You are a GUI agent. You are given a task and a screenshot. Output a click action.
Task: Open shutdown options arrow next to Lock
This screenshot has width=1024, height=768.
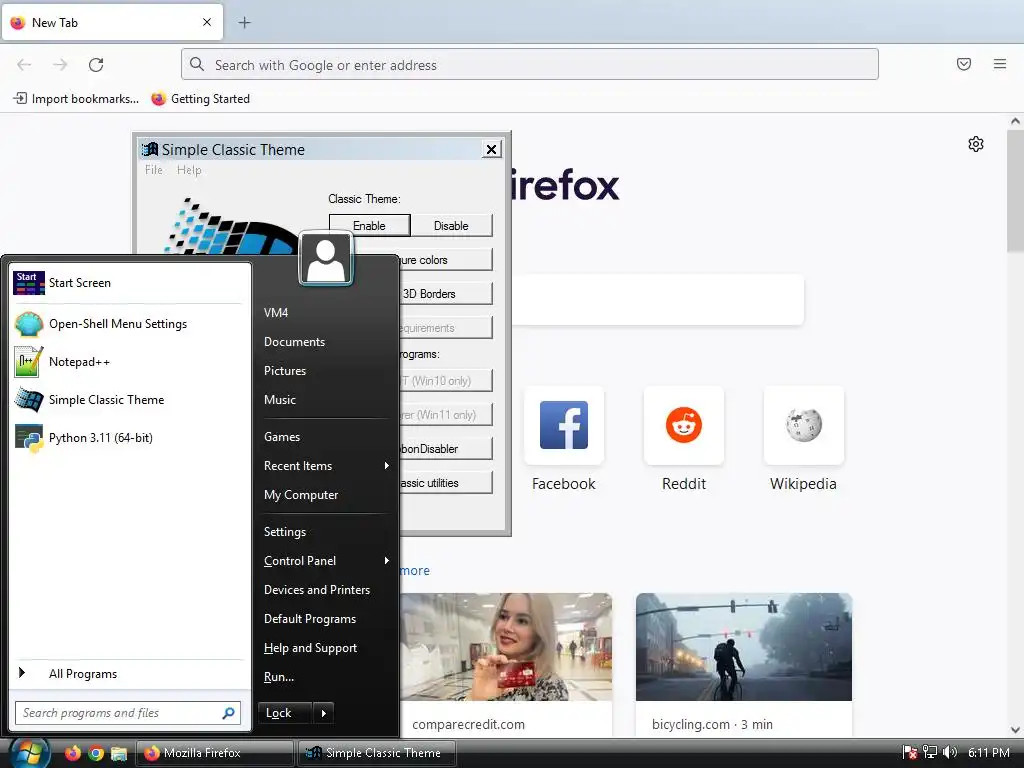pos(324,713)
